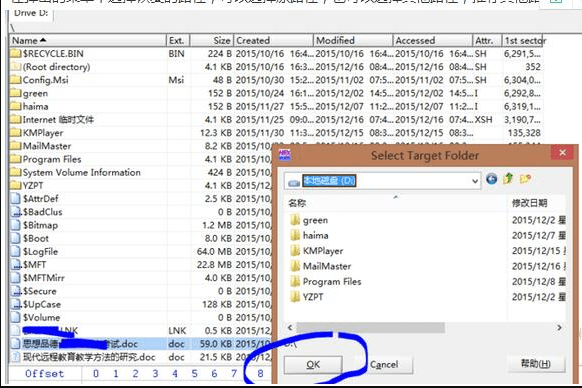
Task: Open the drive location dropdown
Action: (474, 181)
